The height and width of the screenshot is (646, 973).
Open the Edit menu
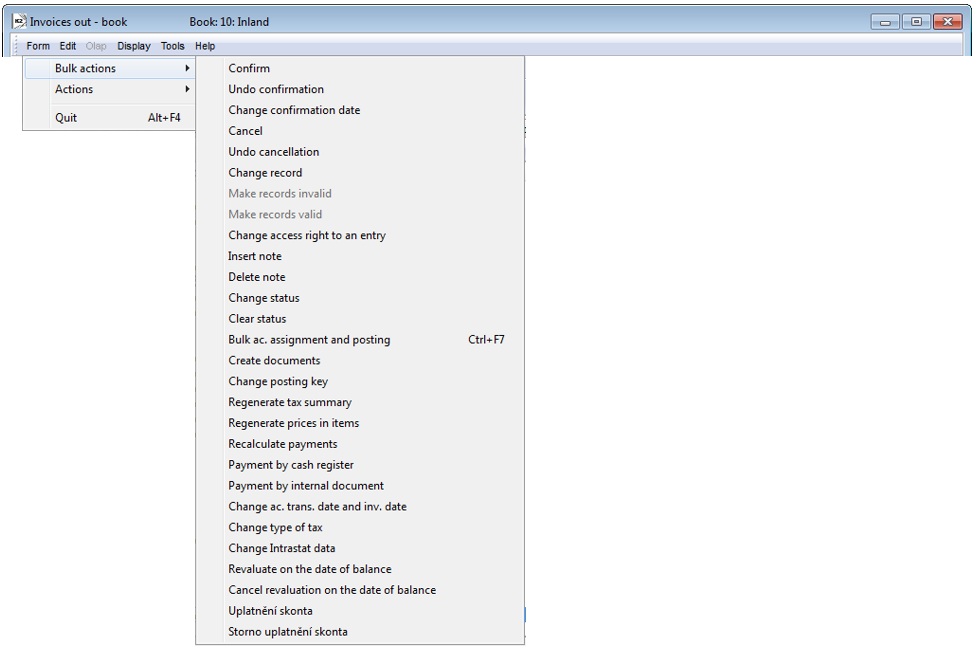(x=68, y=46)
